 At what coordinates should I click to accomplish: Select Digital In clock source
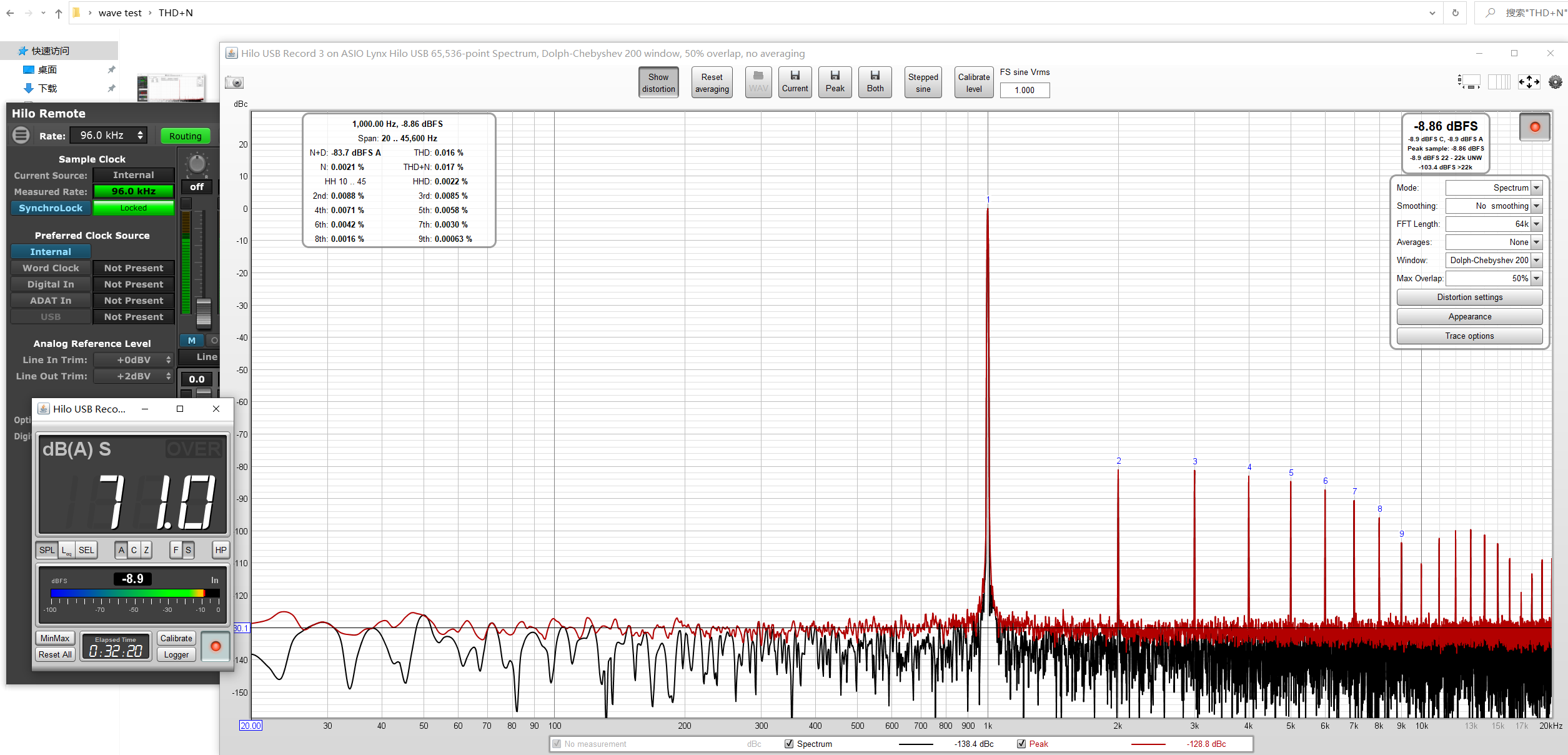click(x=51, y=284)
